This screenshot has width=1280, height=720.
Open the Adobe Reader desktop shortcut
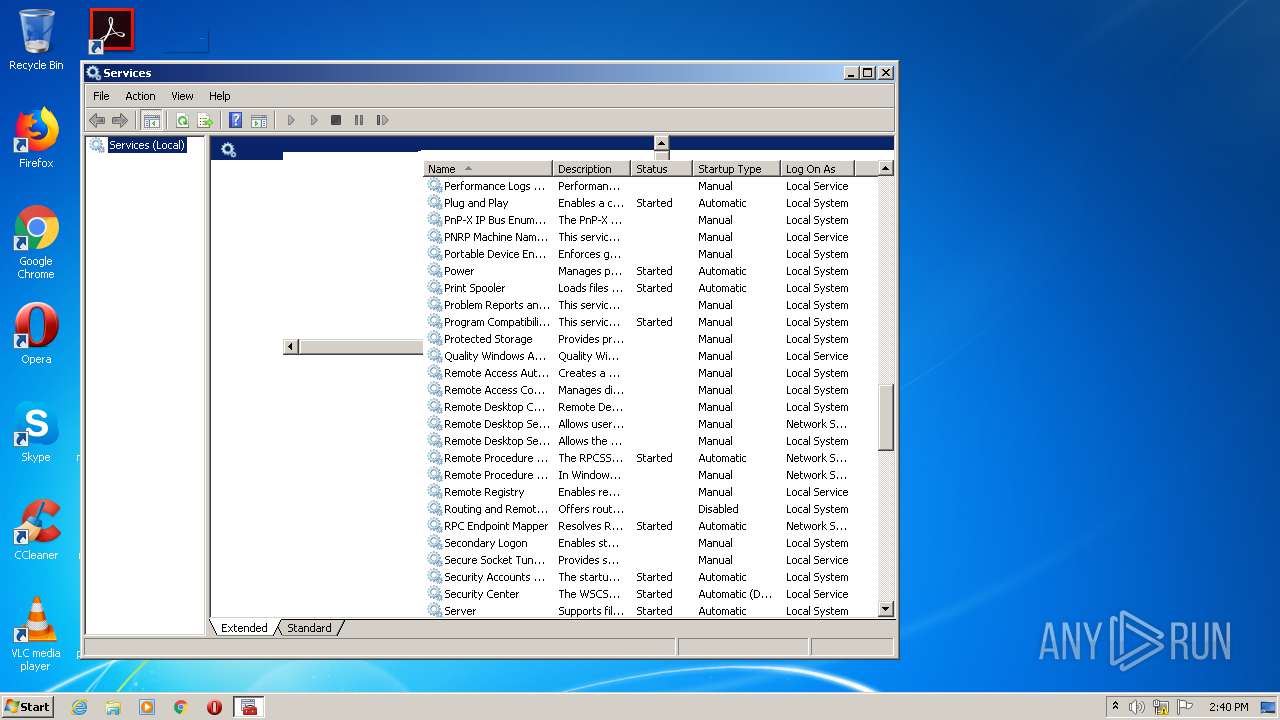[x=111, y=30]
